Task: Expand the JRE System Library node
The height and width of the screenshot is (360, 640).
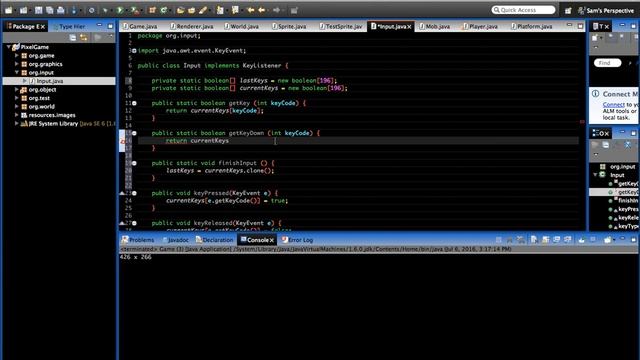Action: (x=17, y=124)
